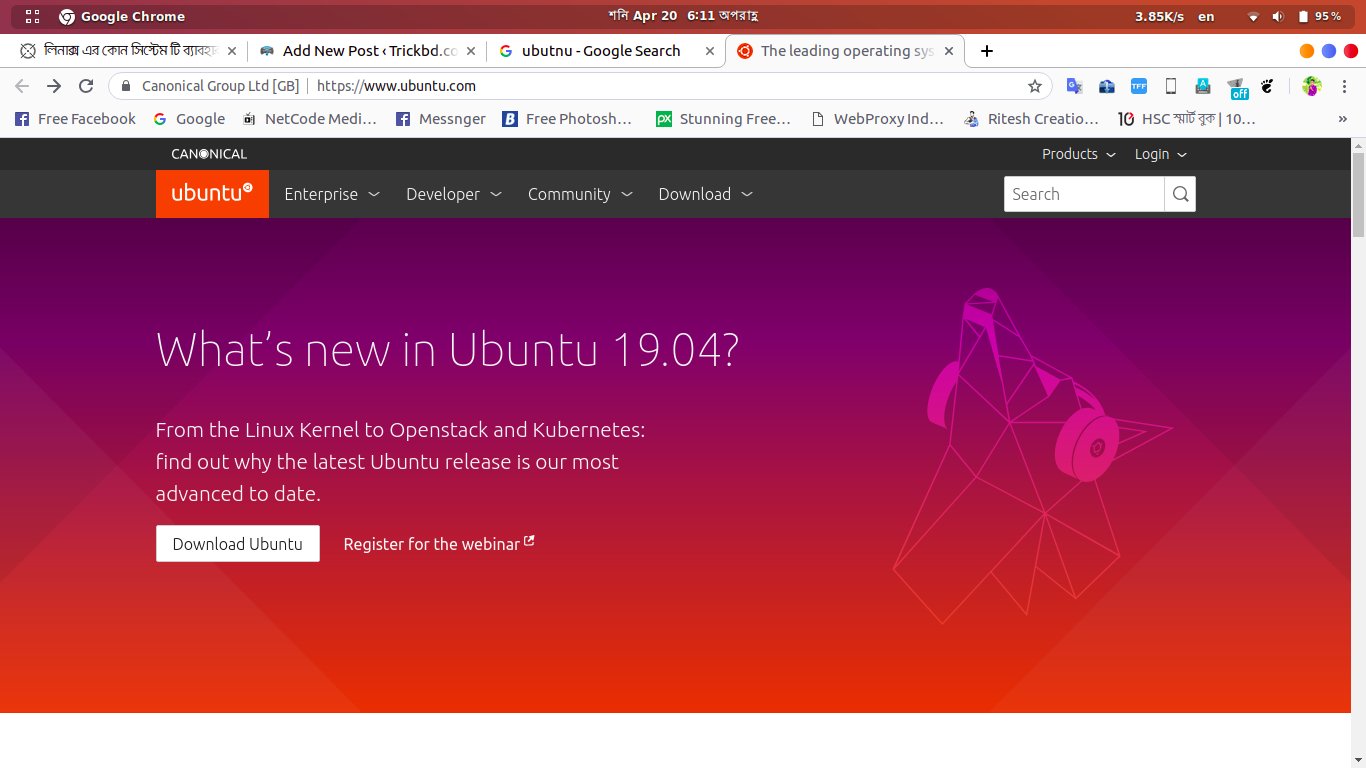Click the orange ubuntu logo
This screenshot has height=768, width=1366.
[x=212, y=194]
